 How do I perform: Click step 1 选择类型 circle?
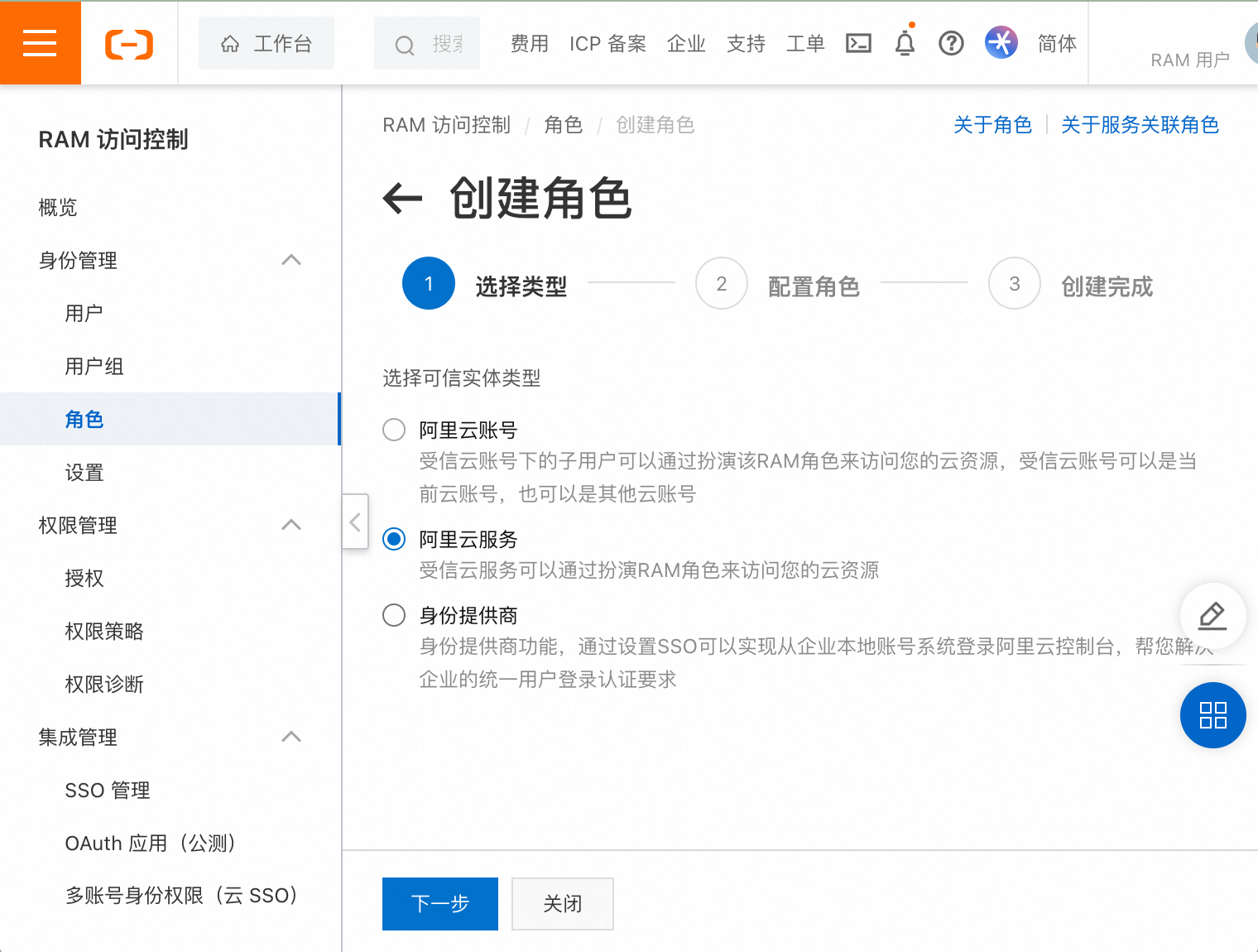pos(429,283)
